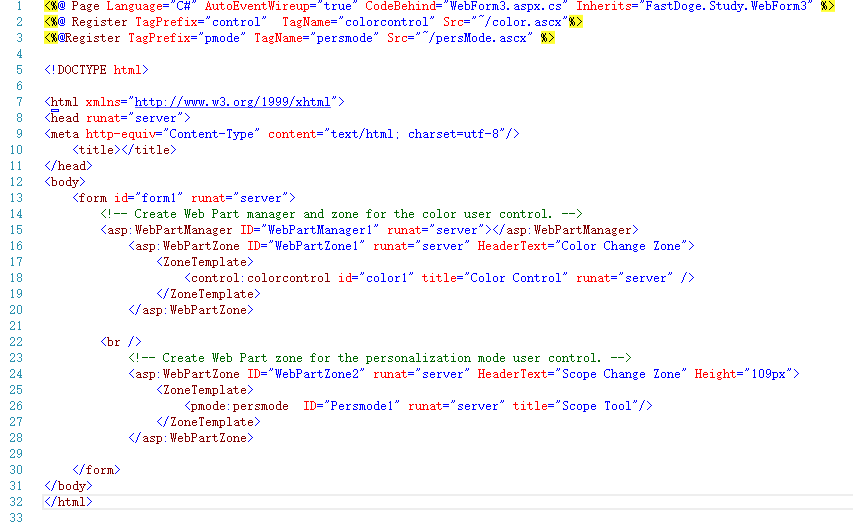Click line number 16 in the gutter

pos(16,246)
